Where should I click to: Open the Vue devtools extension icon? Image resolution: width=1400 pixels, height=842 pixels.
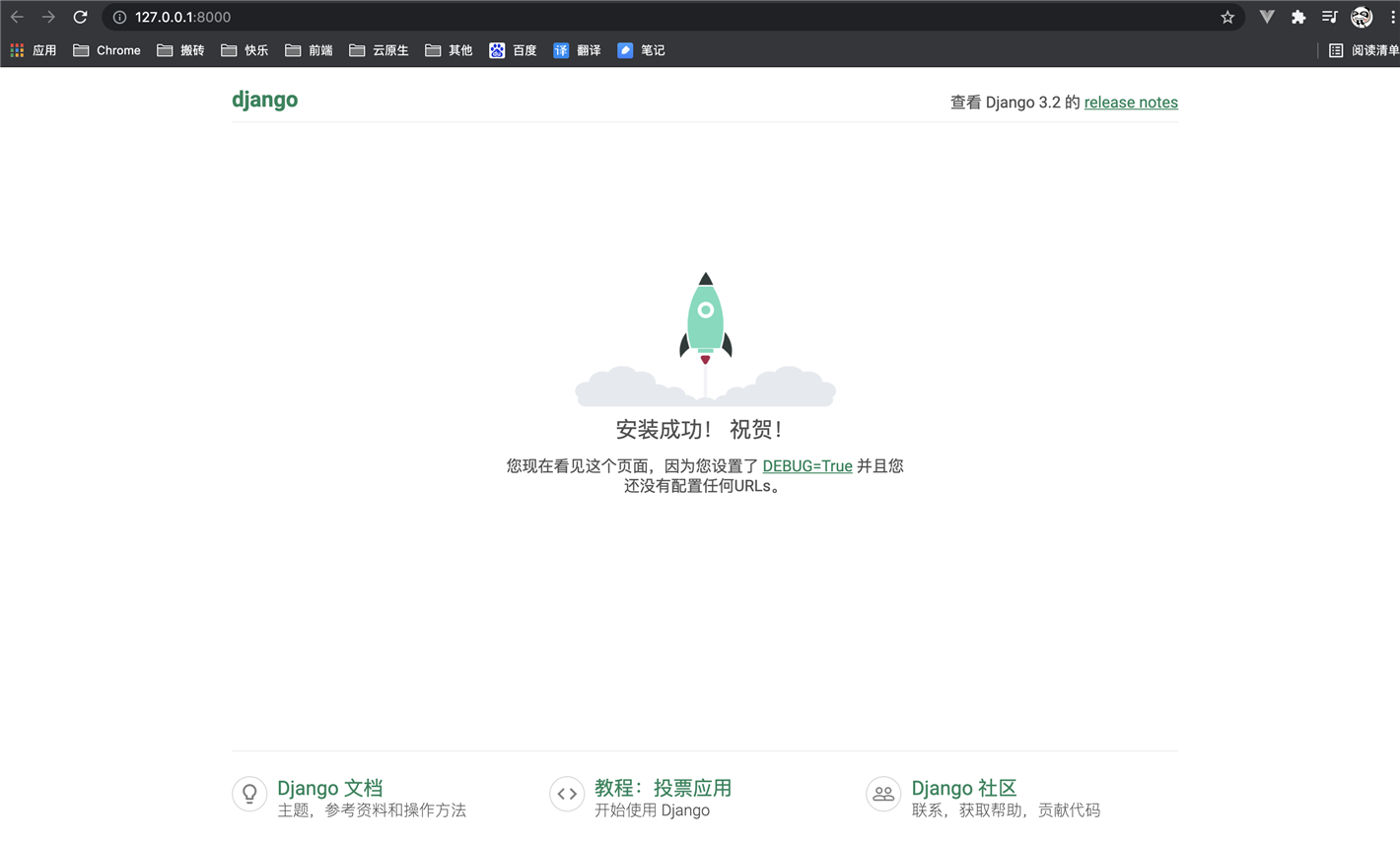pos(1267,17)
